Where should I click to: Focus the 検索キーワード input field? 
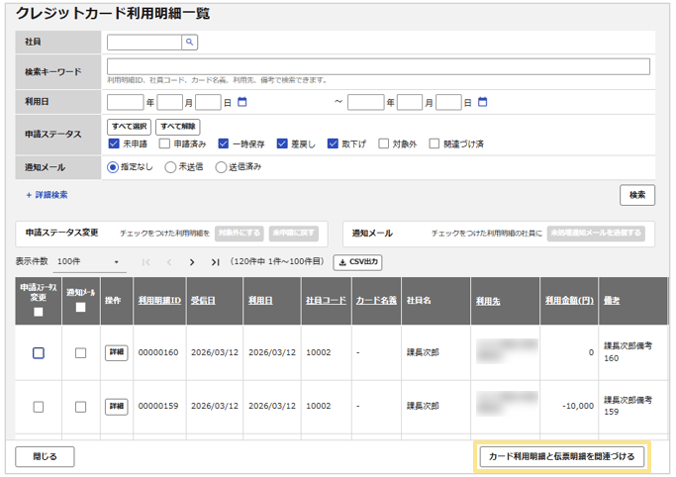[x=378, y=66]
